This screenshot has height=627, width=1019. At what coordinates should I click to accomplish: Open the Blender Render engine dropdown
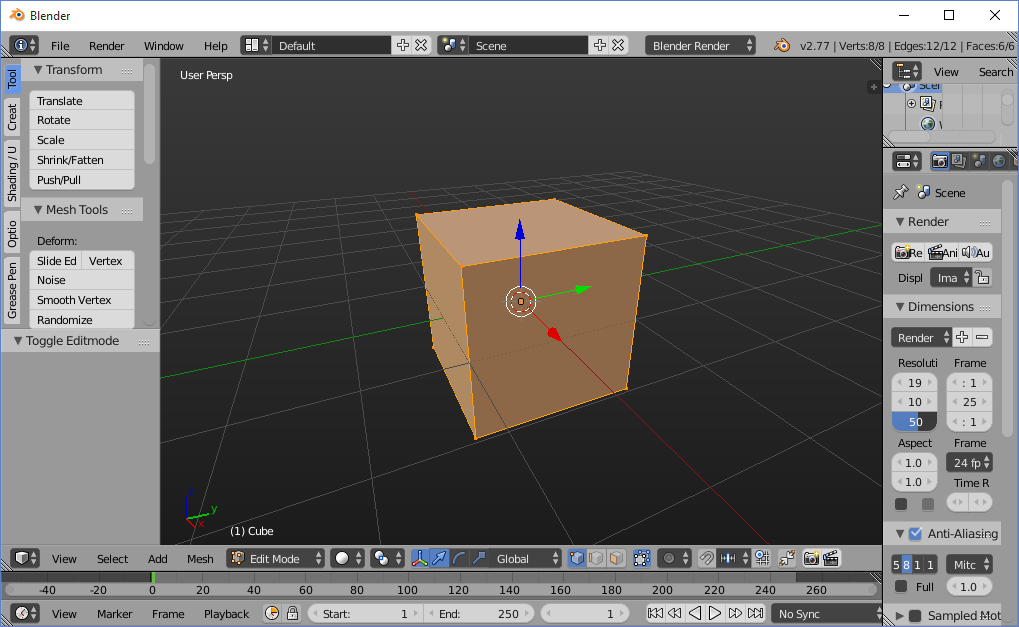point(700,44)
